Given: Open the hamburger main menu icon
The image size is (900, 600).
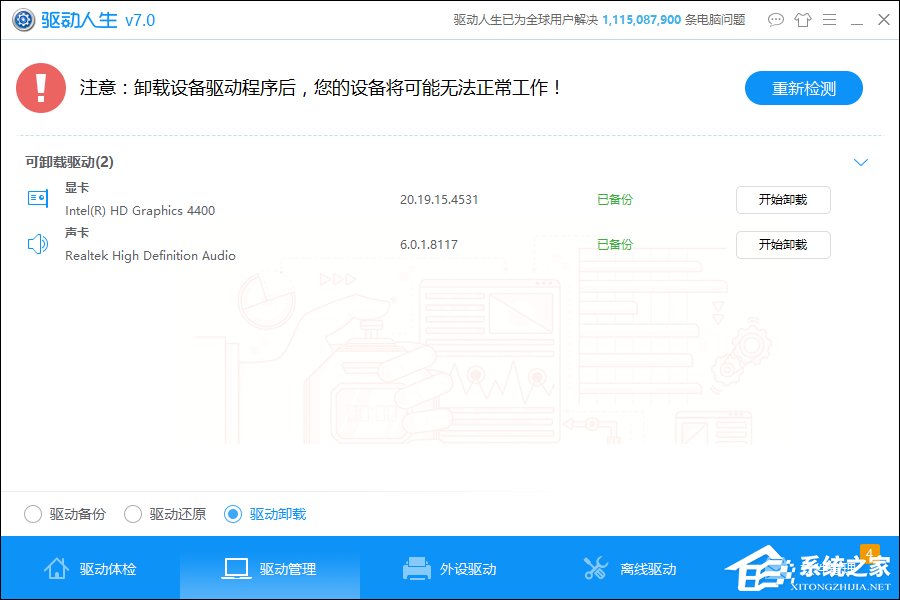Looking at the screenshot, I should [x=829, y=19].
